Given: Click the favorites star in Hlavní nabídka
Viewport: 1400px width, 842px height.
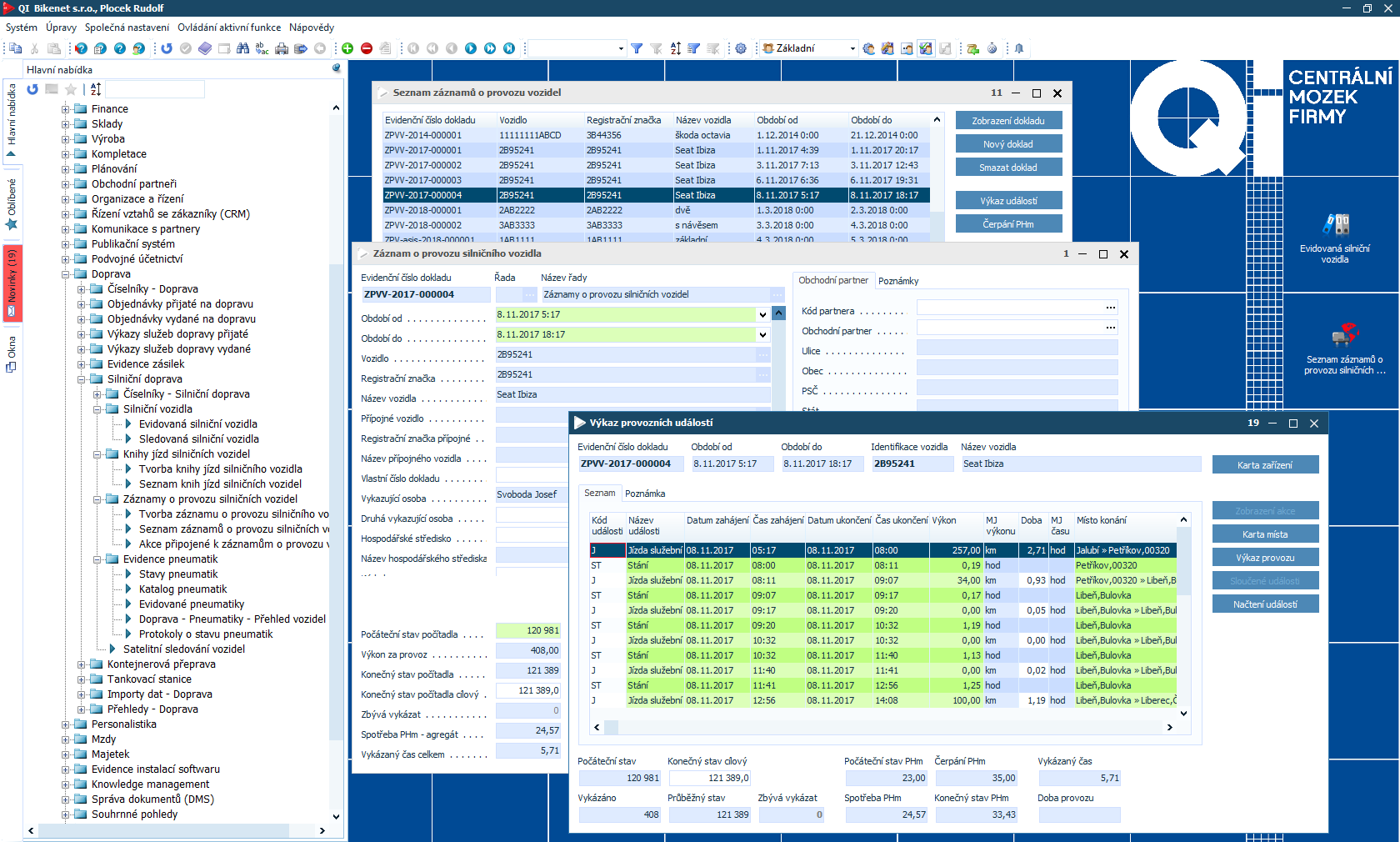Looking at the screenshot, I should click(71, 89).
